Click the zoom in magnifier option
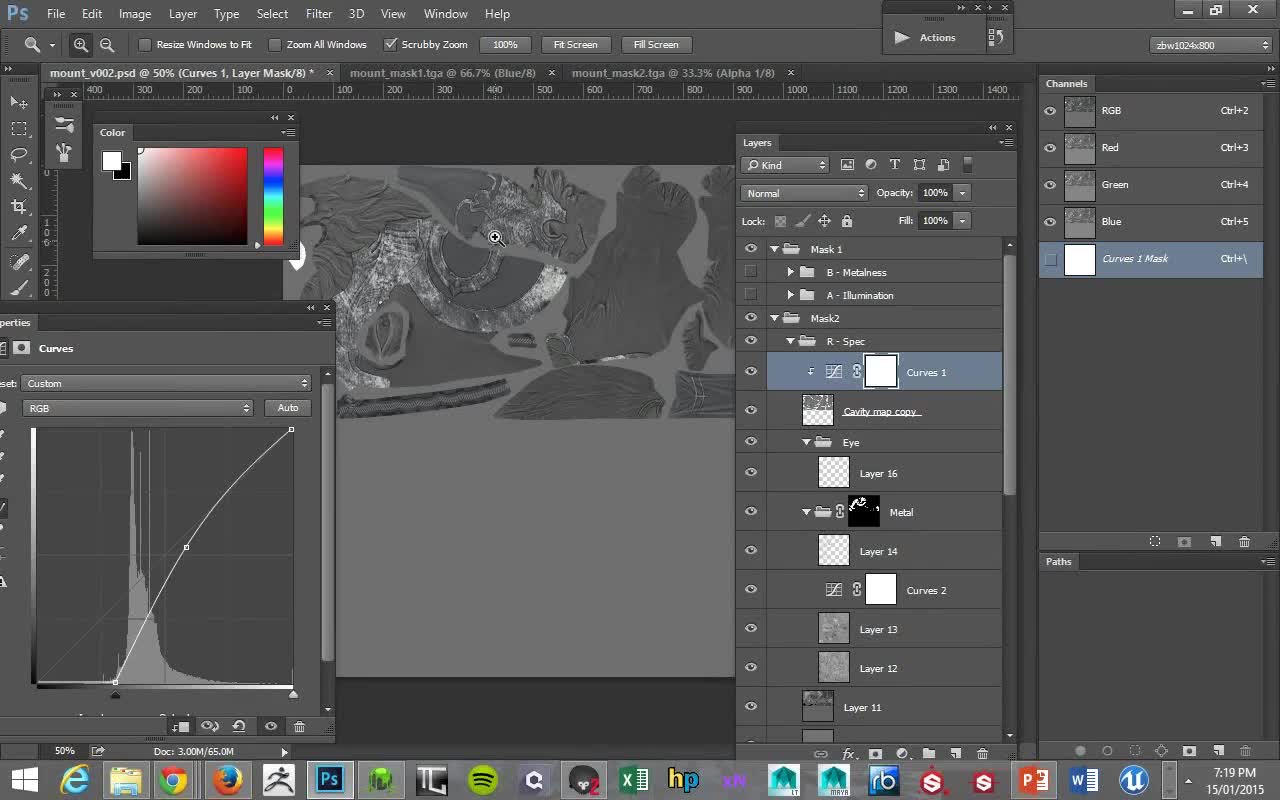 point(81,44)
